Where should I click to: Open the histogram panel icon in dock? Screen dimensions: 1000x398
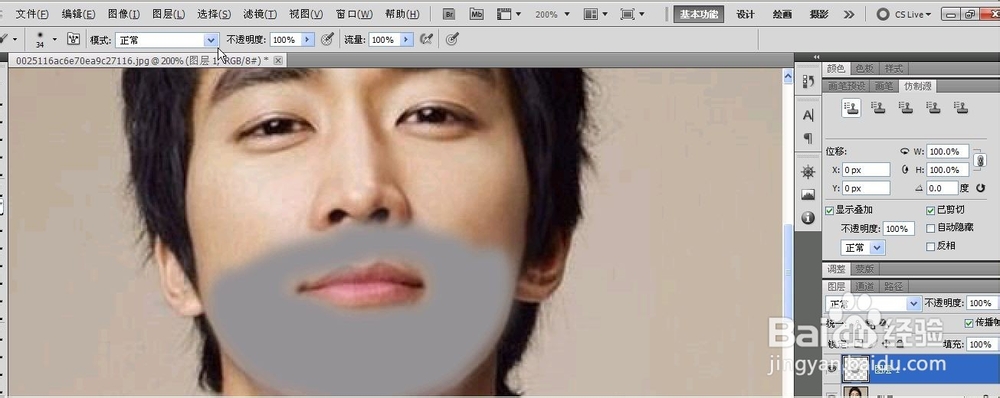pyautogui.click(x=808, y=195)
